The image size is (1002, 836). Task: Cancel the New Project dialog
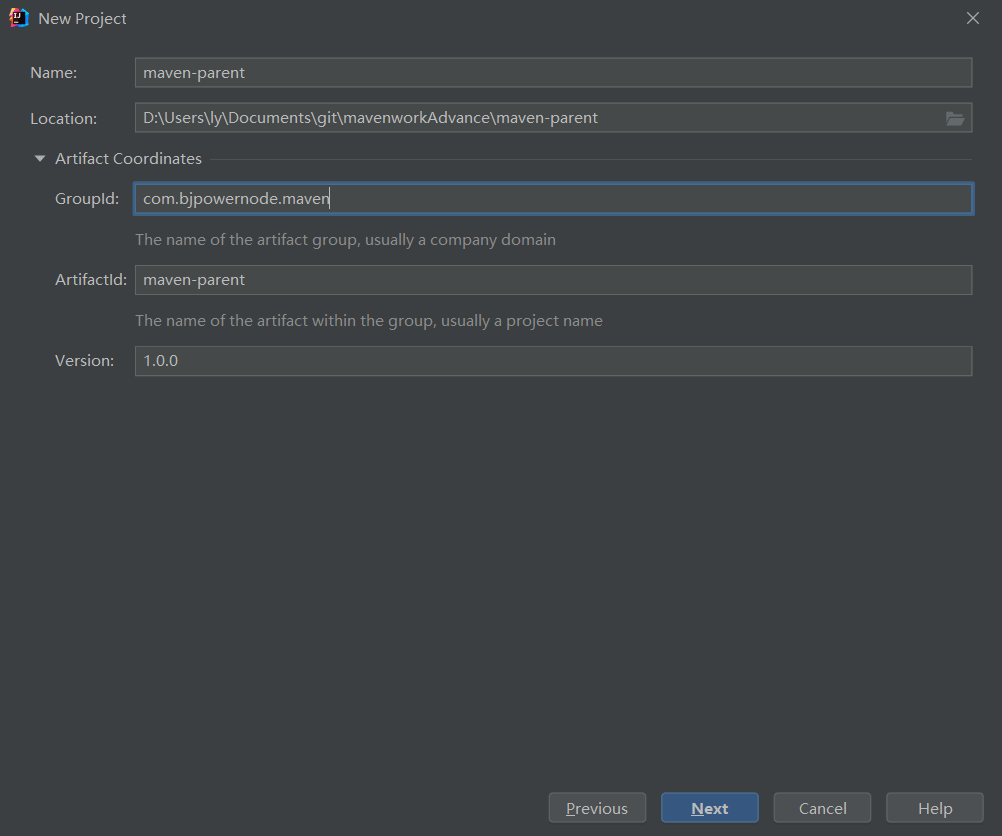click(822, 809)
